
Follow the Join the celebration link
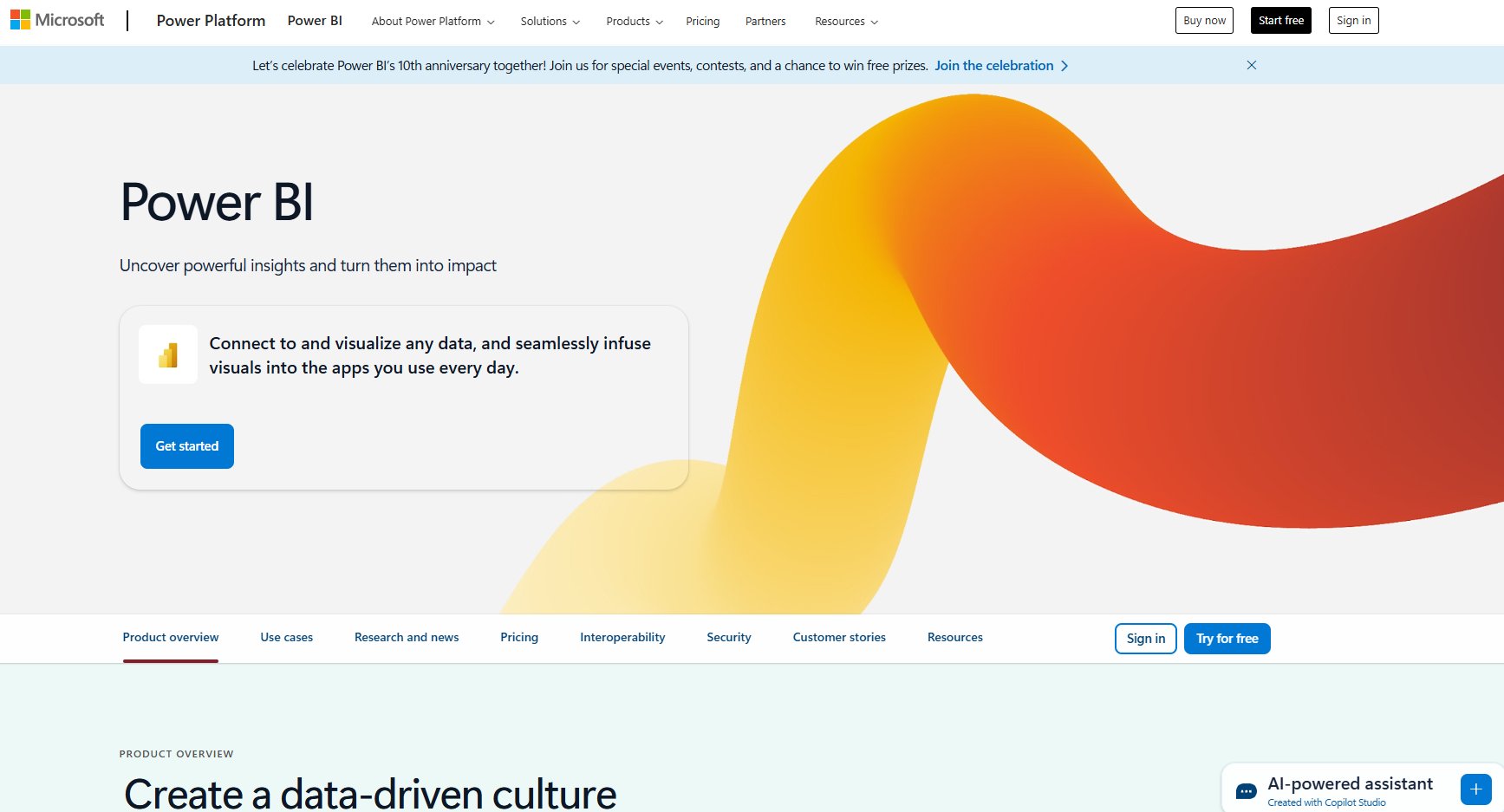(x=993, y=66)
